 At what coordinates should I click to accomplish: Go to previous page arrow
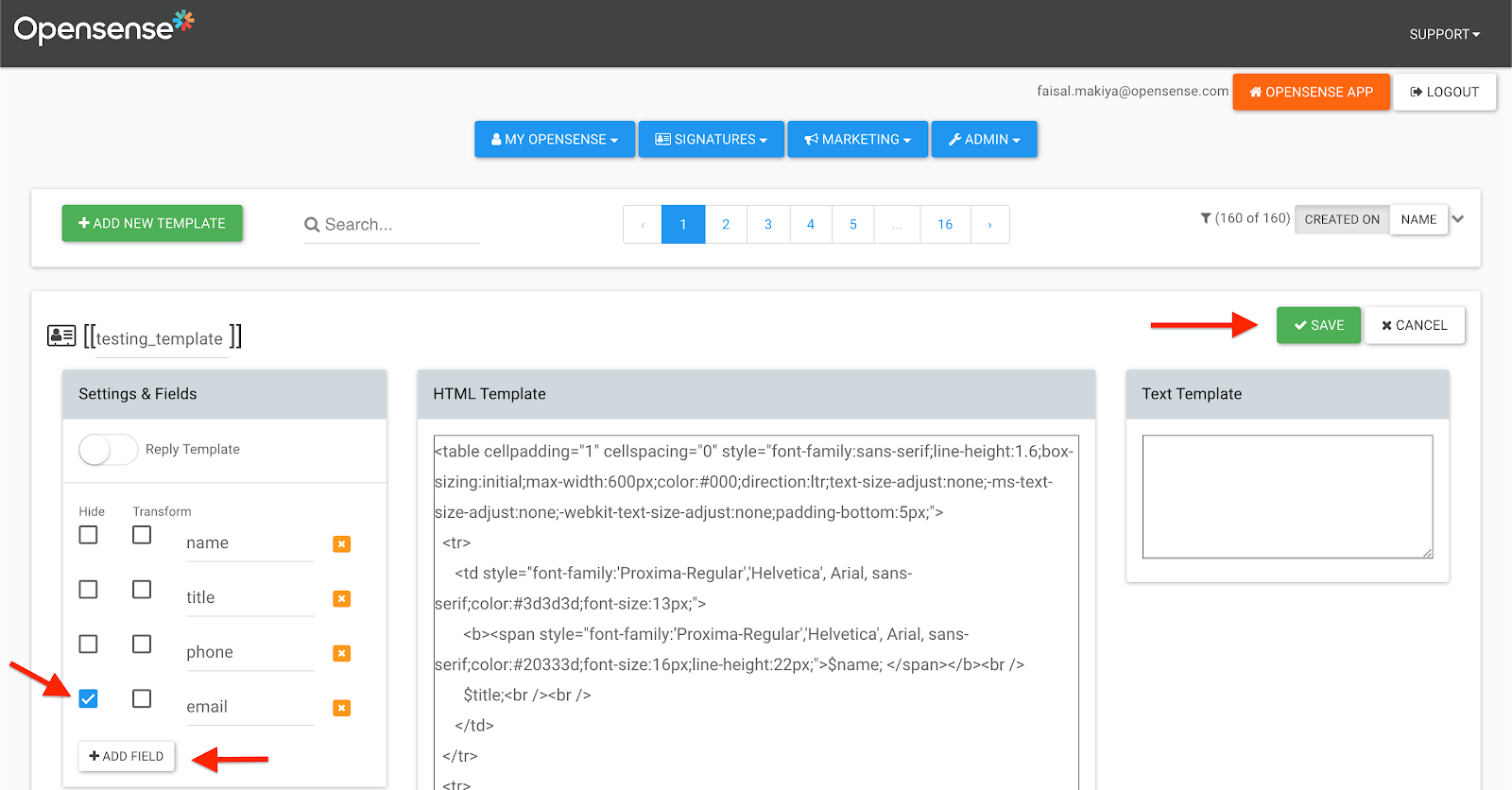(x=643, y=224)
